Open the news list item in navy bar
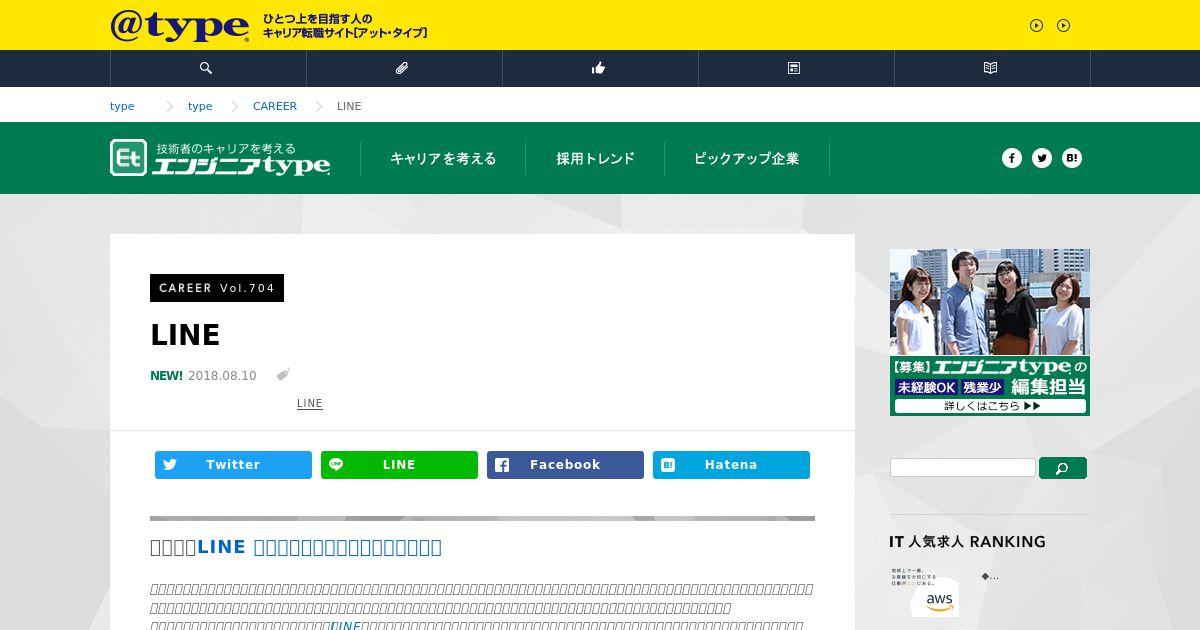The height and width of the screenshot is (630, 1200). 795,68
